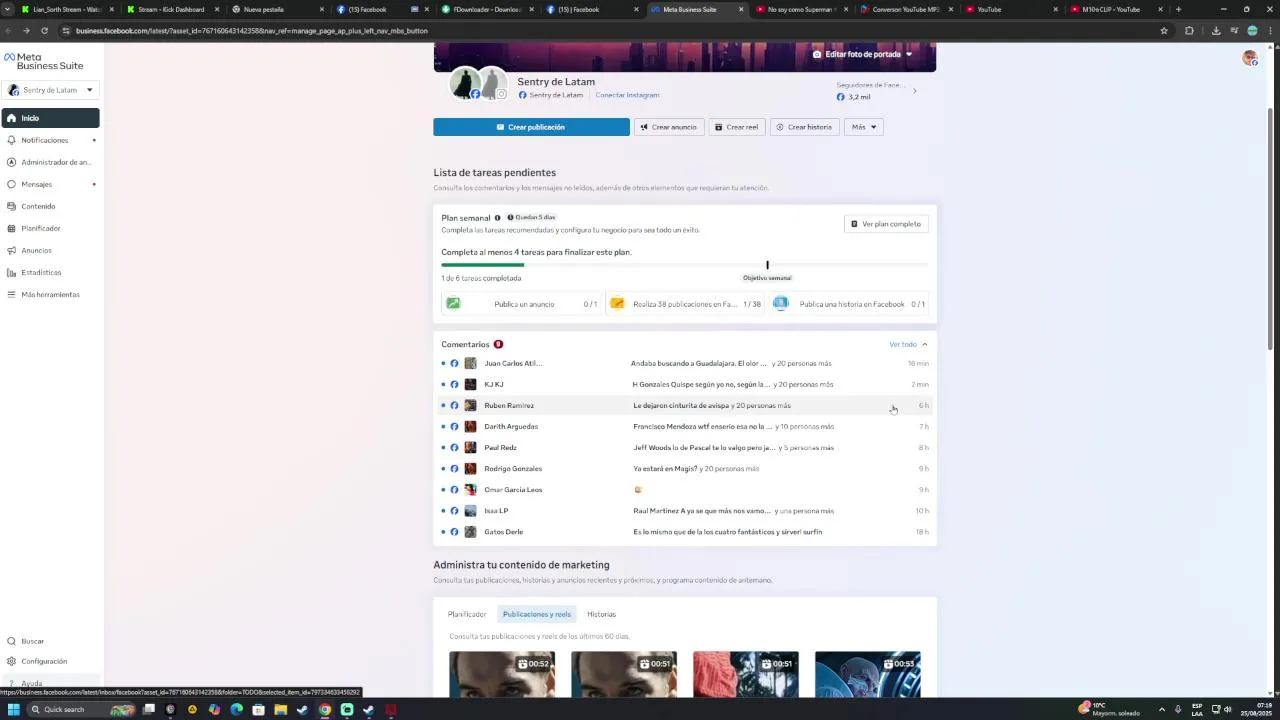Click Objetivo semanal marker on progress bar
Screen dimensions: 1280x720
[x=767, y=265]
